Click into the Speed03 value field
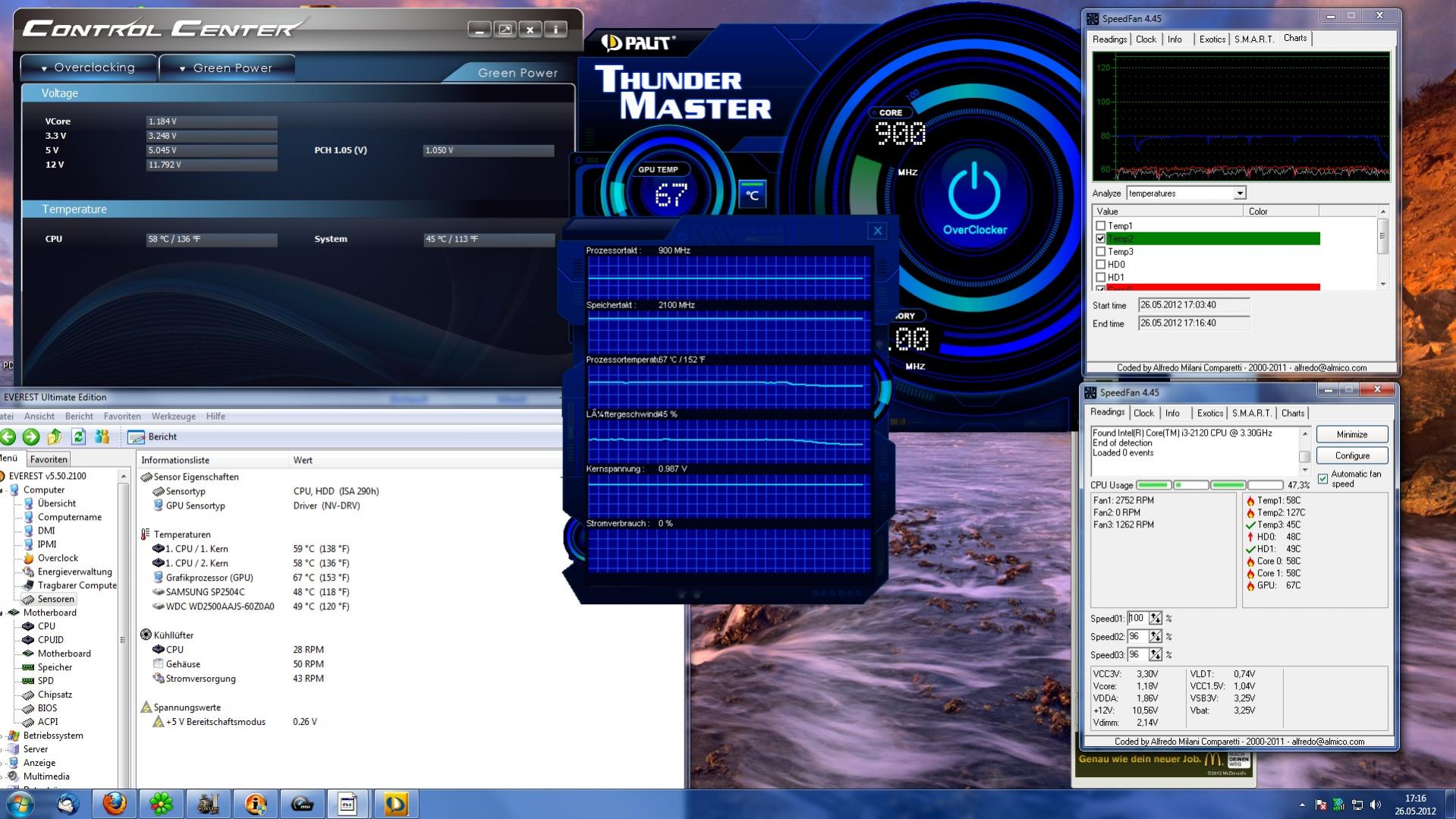This screenshot has height=819, width=1456. pos(1137,655)
